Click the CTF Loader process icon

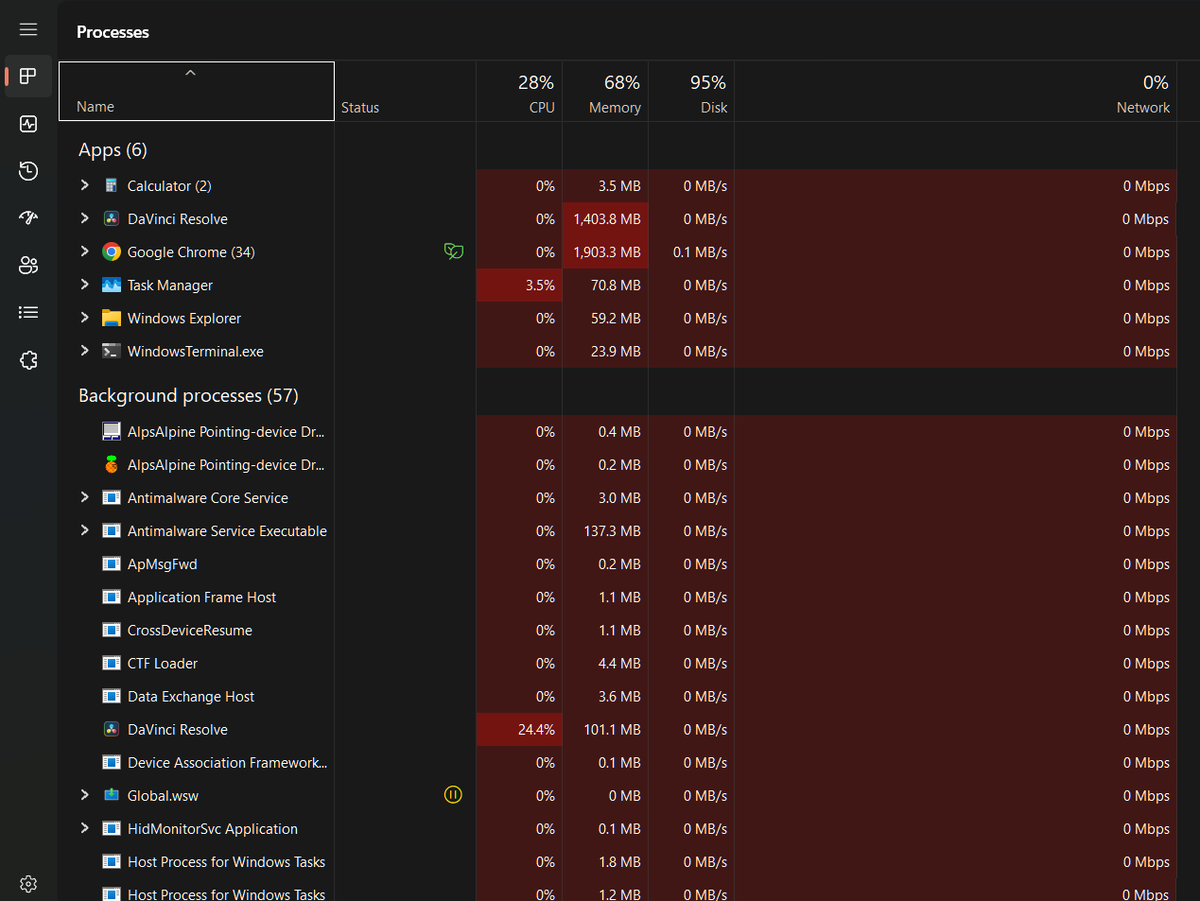(111, 663)
